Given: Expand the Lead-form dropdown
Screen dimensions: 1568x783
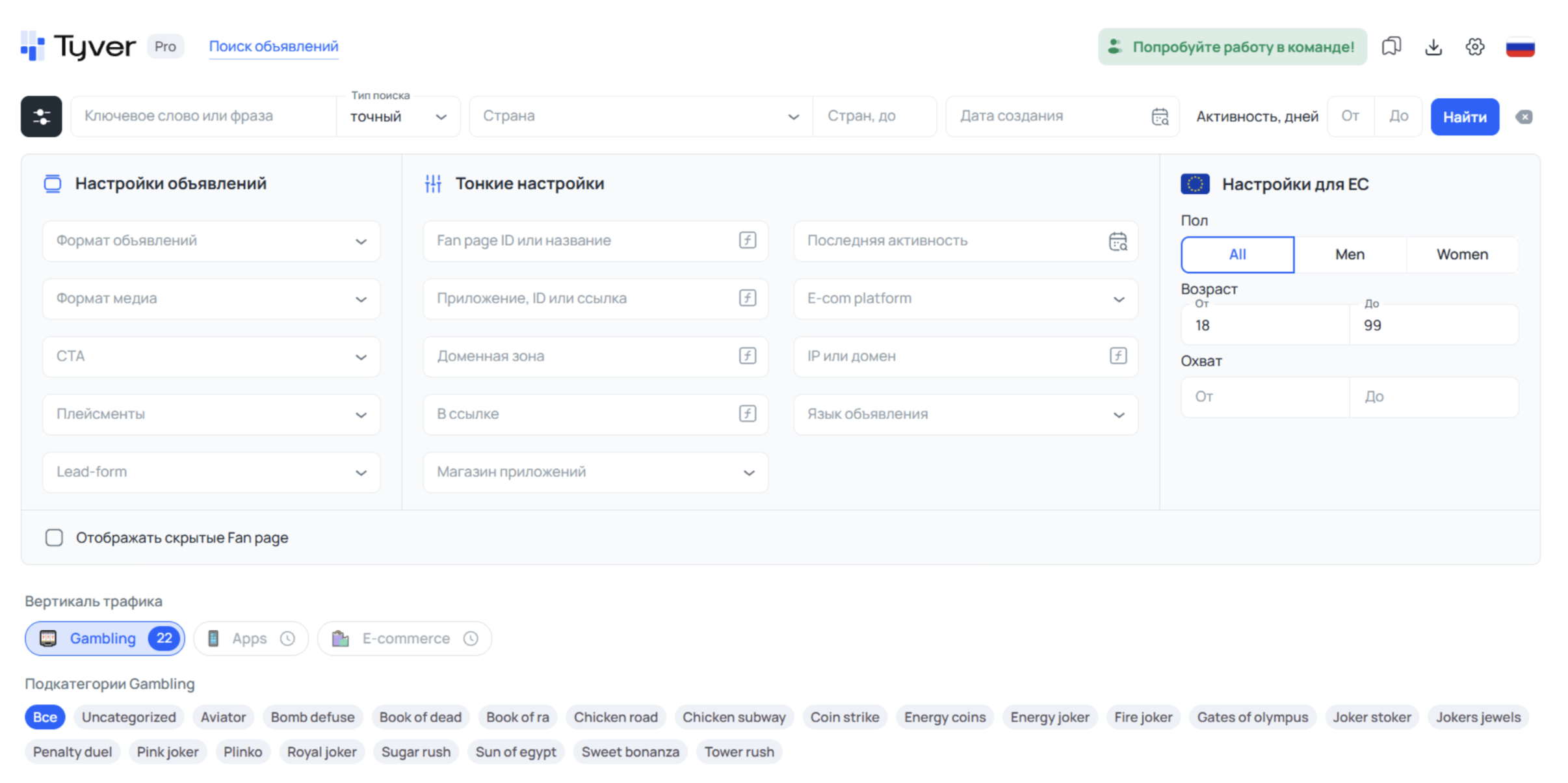Looking at the screenshot, I should click(211, 472).
